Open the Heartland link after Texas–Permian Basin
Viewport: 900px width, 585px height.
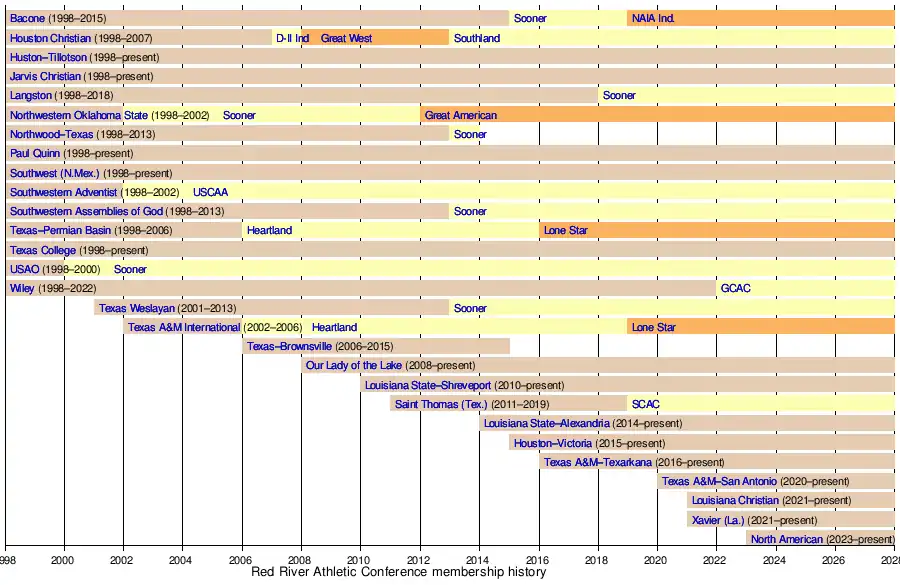pyautogui.click(x=269, y=230)
